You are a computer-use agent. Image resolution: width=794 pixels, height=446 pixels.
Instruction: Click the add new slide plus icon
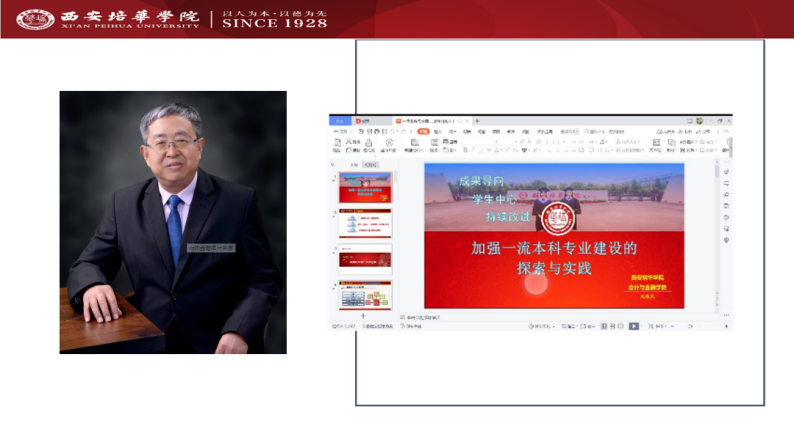point(363,316)
